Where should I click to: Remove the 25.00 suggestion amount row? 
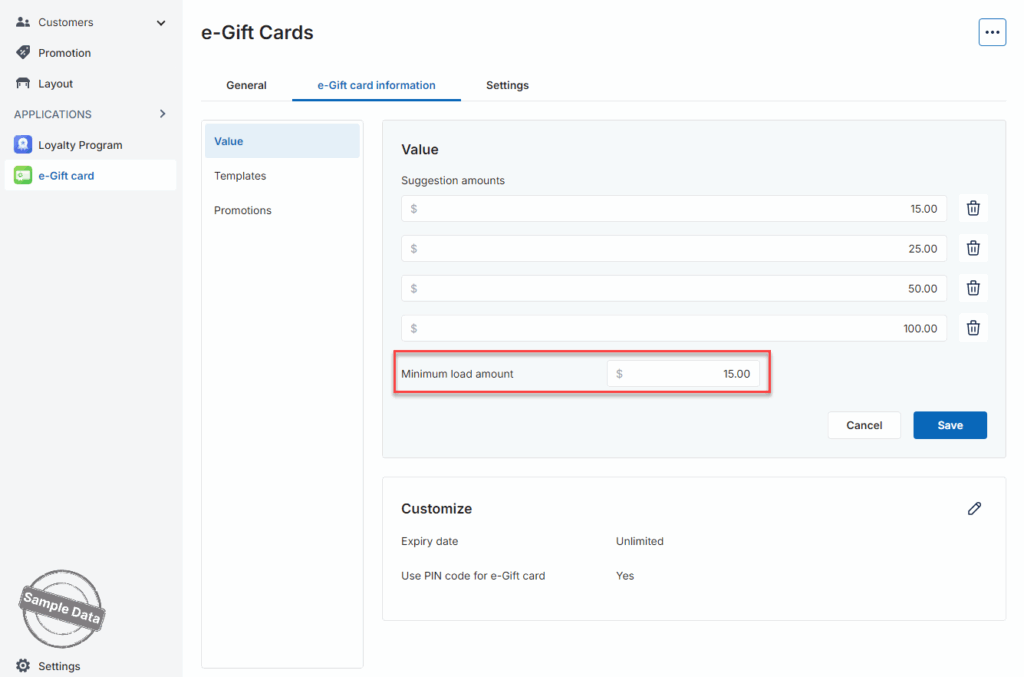tap(973, 248)
